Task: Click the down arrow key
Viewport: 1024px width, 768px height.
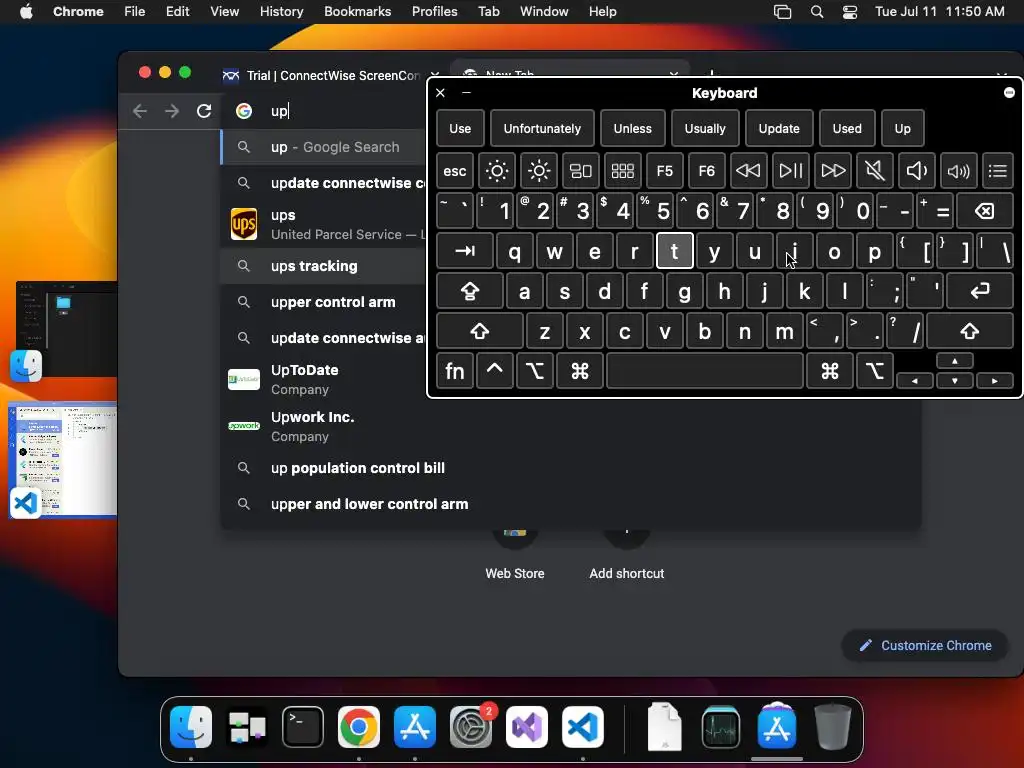Action: click(955, 381)
